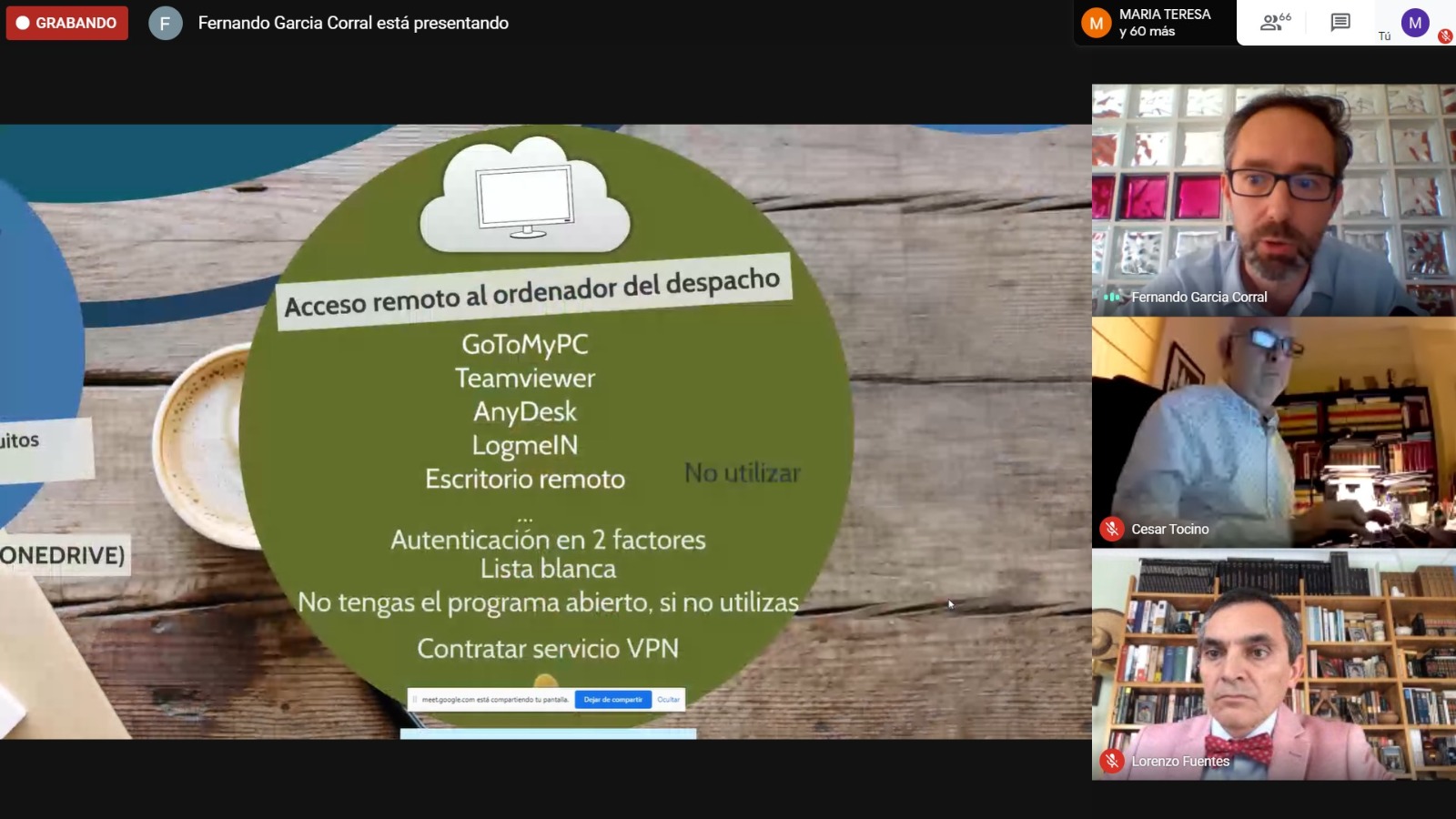Click Lorenzo Fuentes' muted microphone icon
The image size is (1456, 819).
pyautogui.click(x=1112, y=761)
